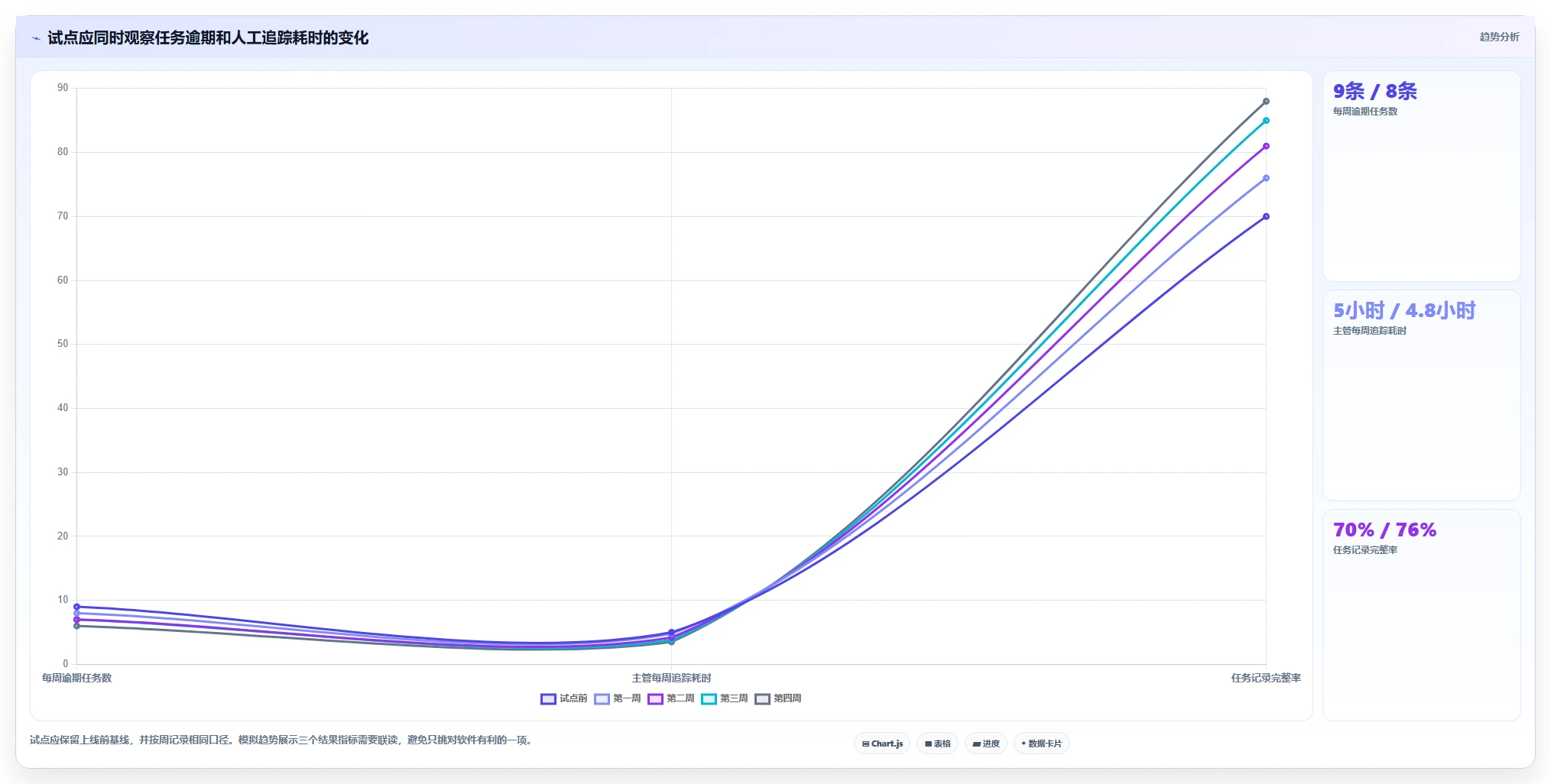Click y-axis tick label 10
1551x784 pixels.
pyautogui.click(x=63, y=600)
